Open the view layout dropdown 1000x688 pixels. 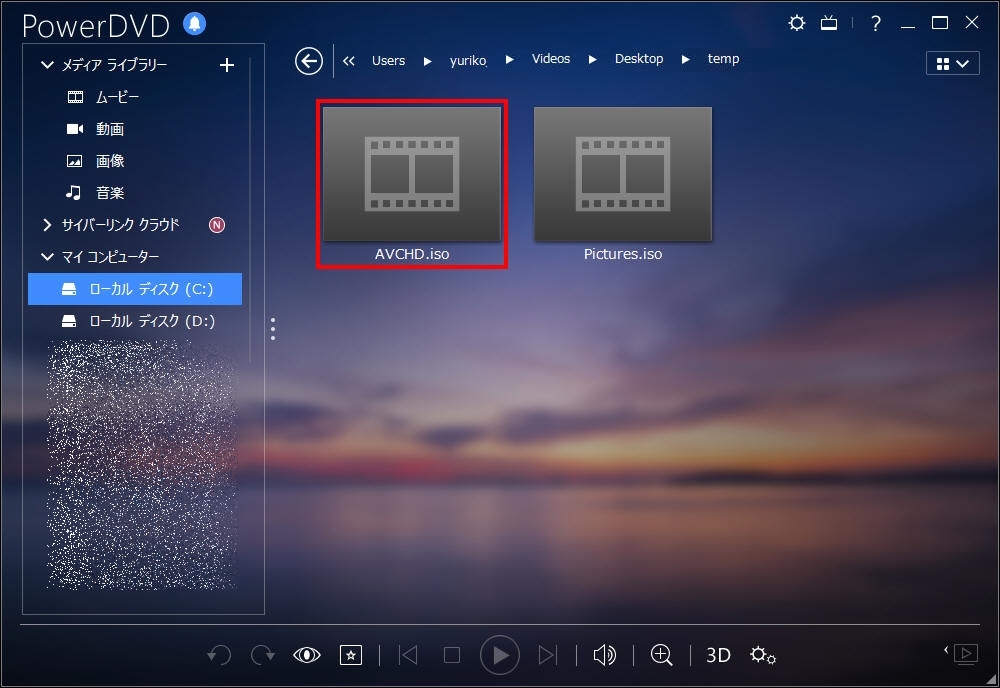click(x=953, y=63)
